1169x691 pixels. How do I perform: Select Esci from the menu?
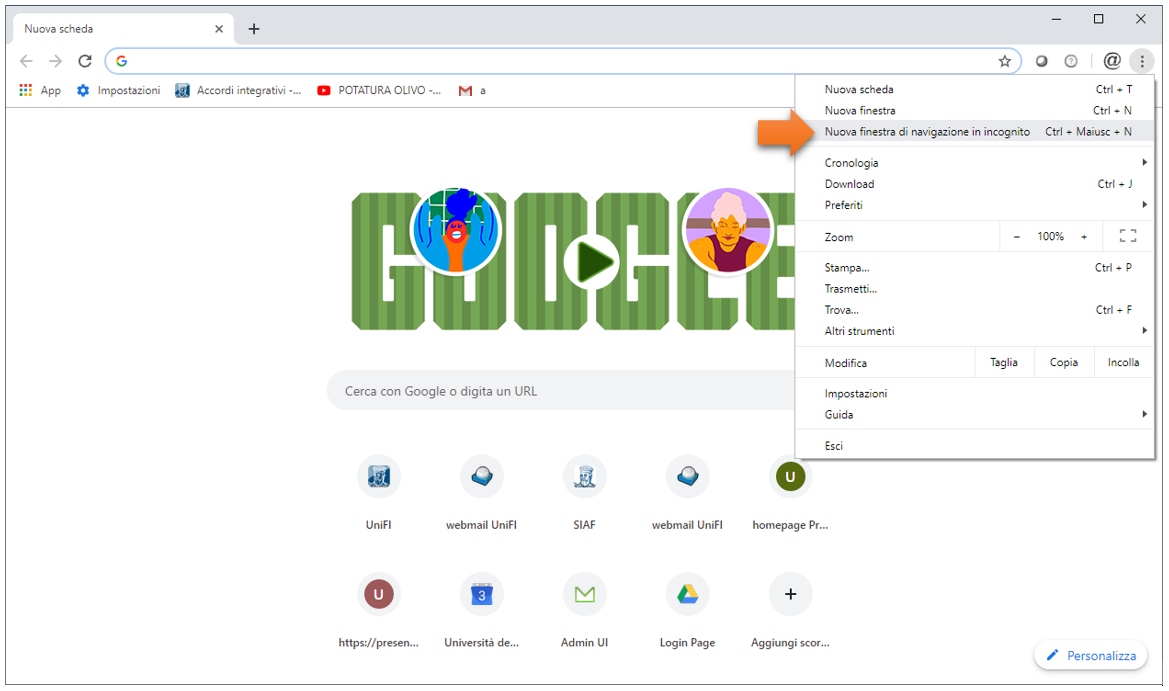[975, 446]
